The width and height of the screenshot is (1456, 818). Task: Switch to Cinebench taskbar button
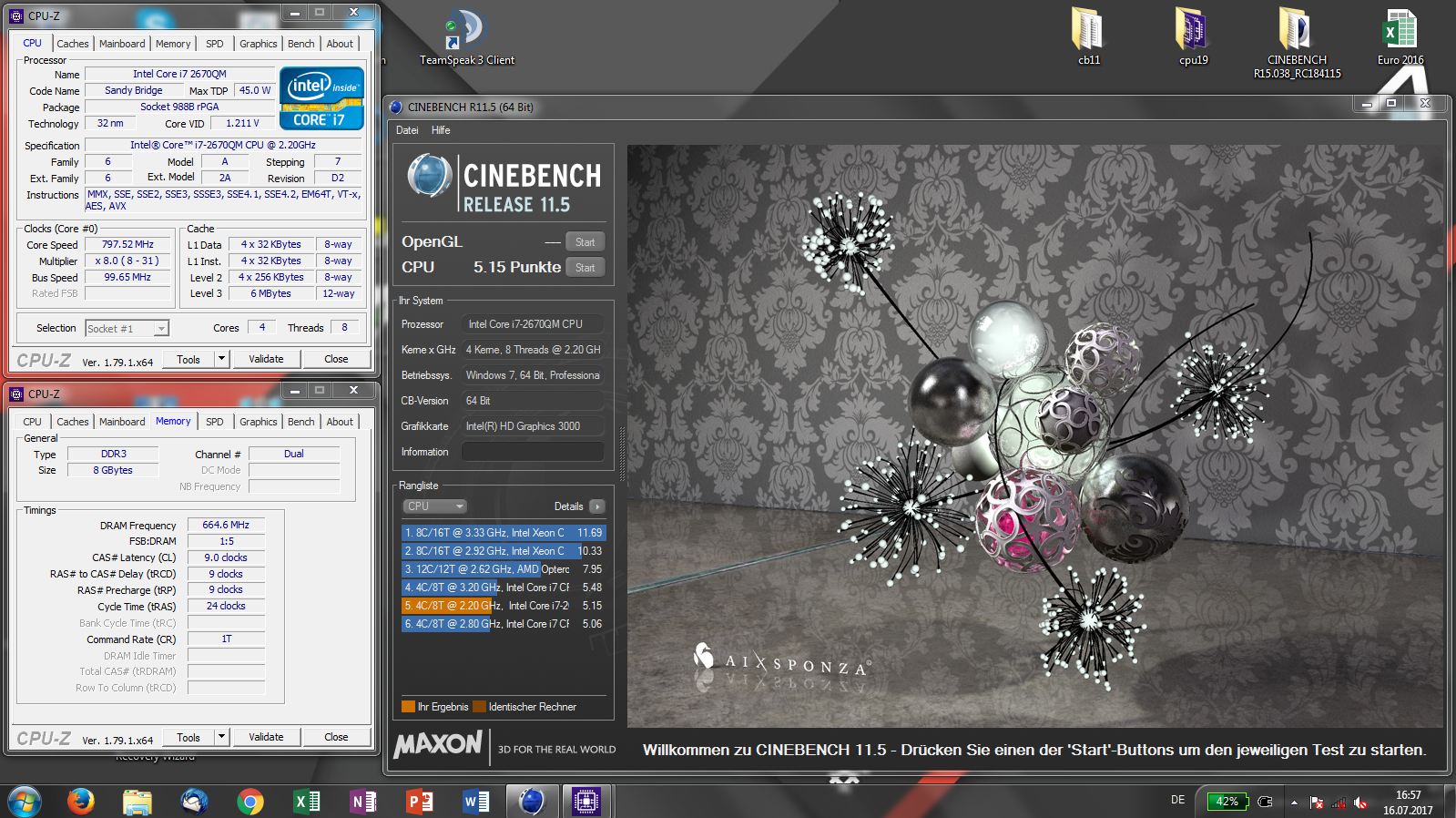532,802
